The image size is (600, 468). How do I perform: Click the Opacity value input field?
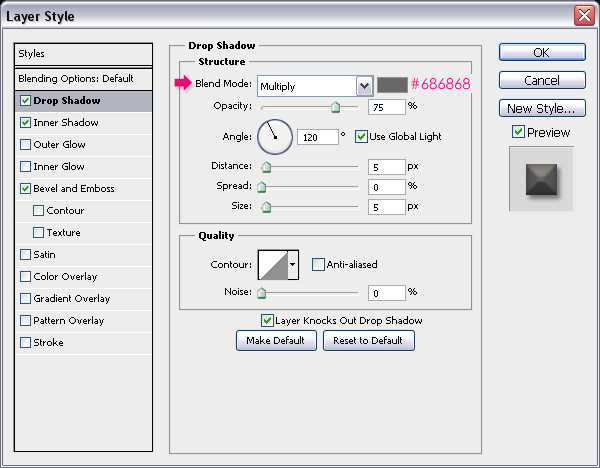[x=386, y=107]
